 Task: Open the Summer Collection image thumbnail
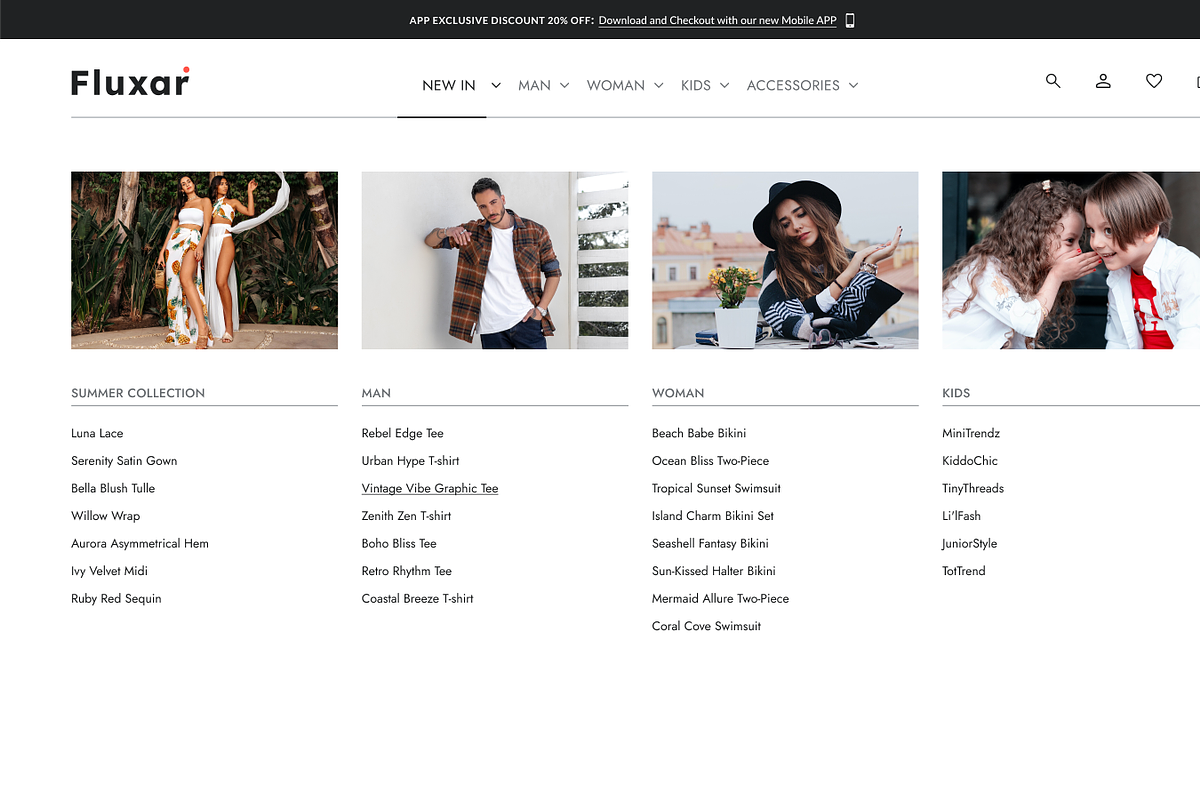coord(204,260)
